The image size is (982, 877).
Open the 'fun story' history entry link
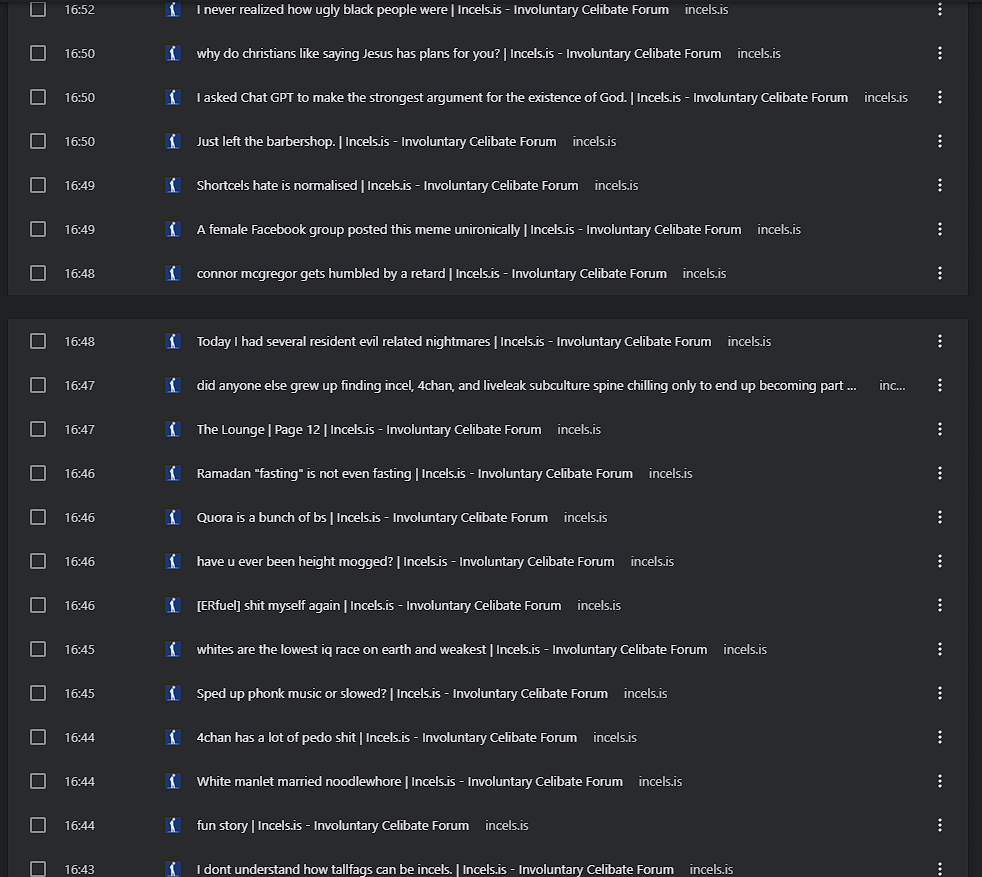[332, 825]
